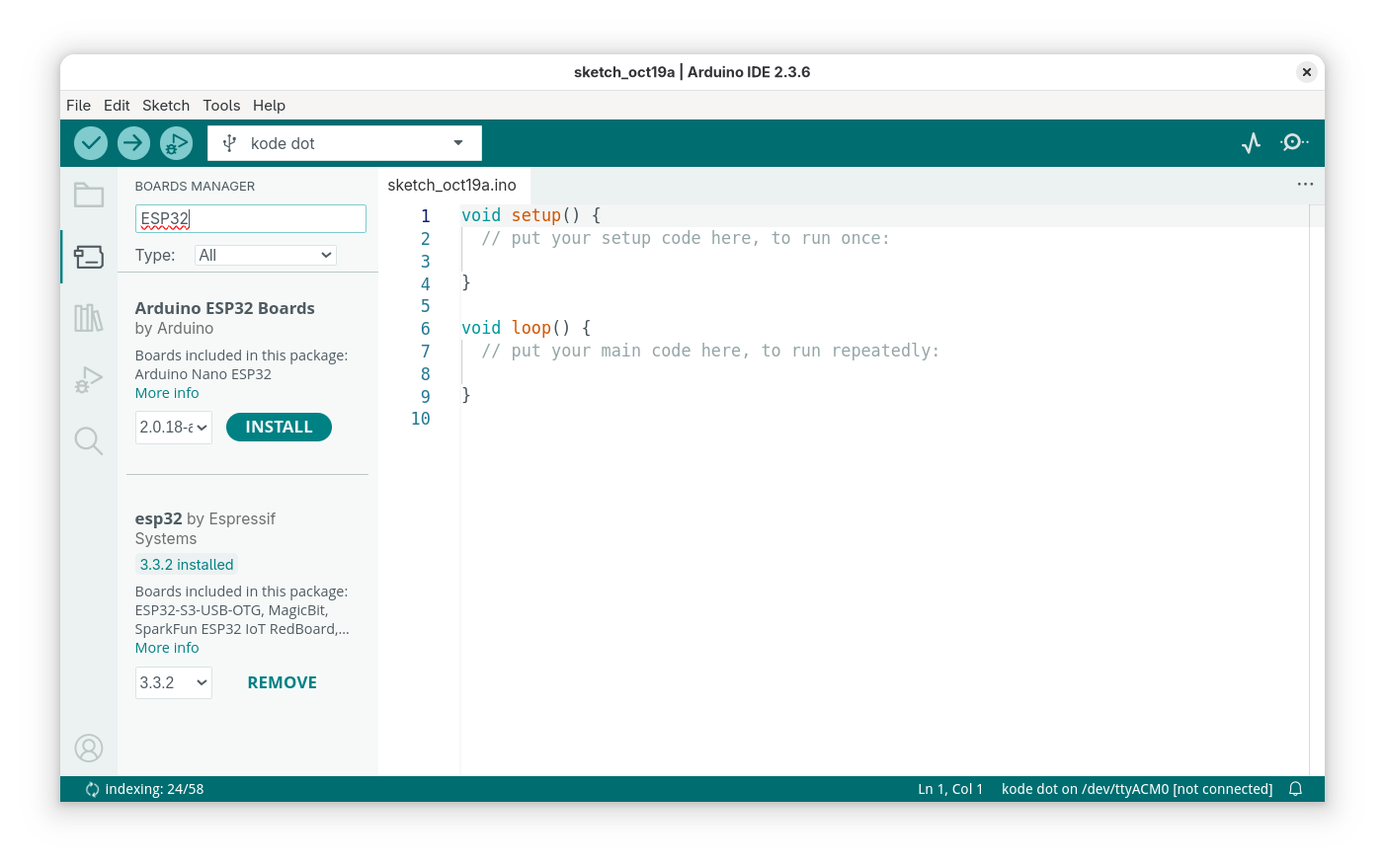Remove the esp32 by Espressif package
This screenshot has height=868, width=1385.
[x=283, y=682]
